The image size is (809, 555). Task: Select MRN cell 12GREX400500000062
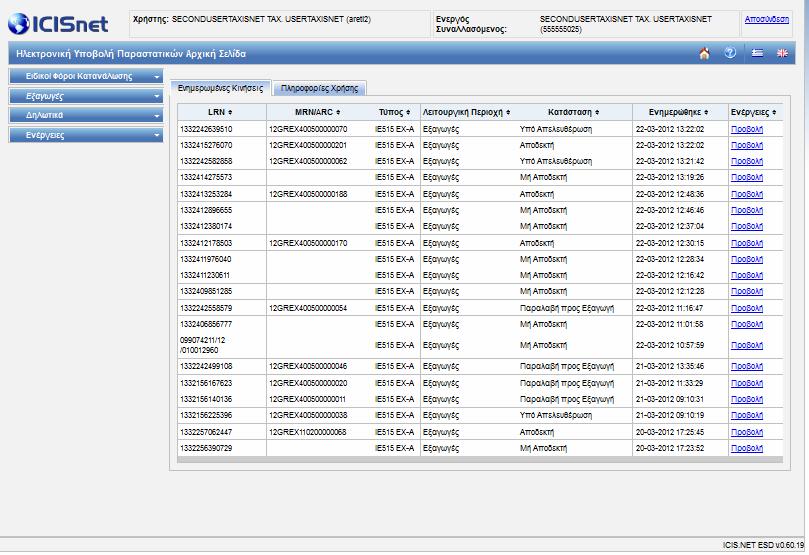[308, 161]
